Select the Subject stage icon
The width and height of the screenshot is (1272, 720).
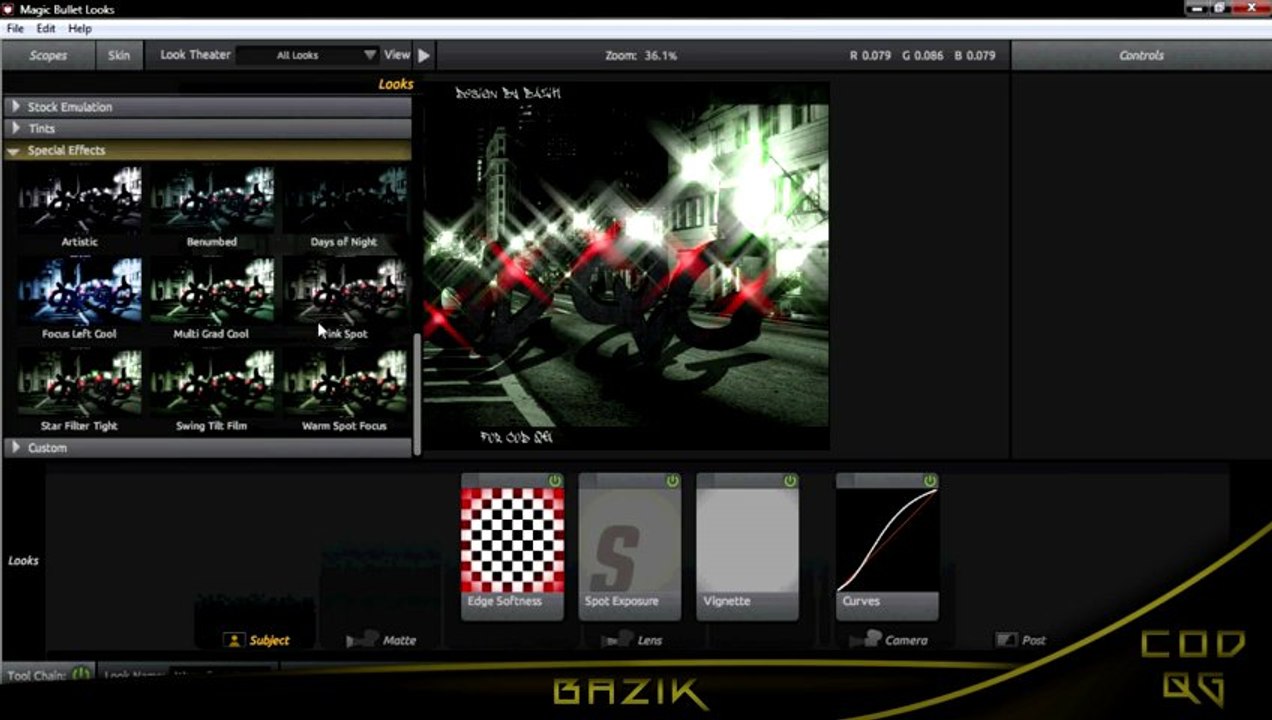(234, 640)
